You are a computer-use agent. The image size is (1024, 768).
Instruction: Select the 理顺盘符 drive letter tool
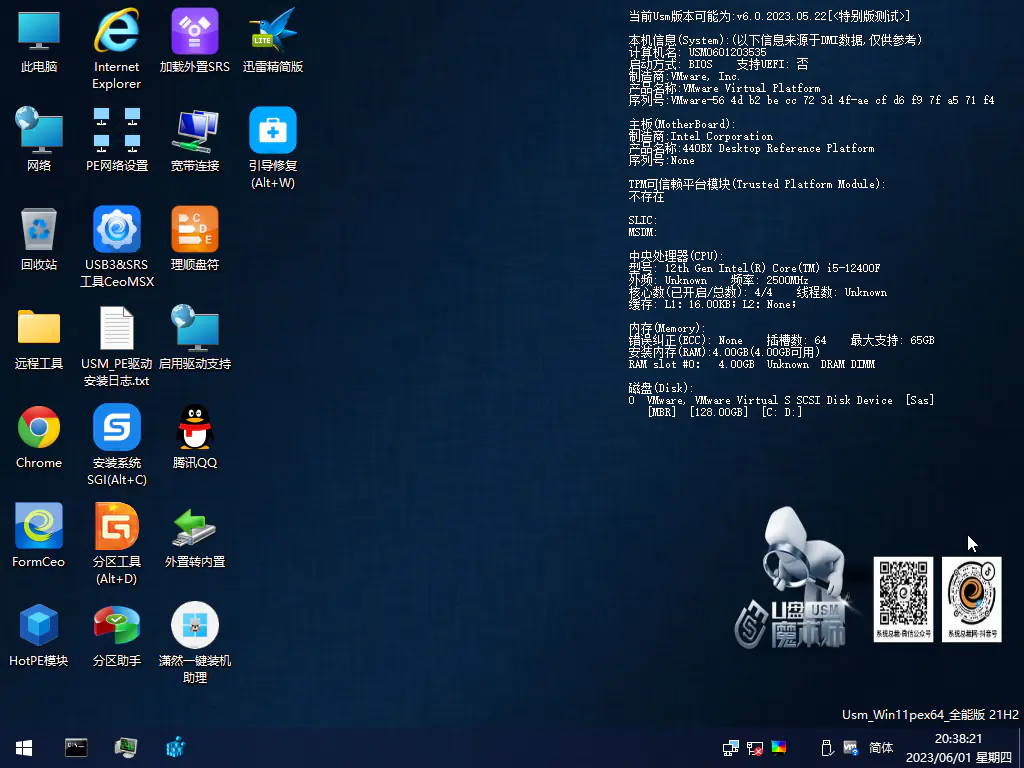point(195,230)
